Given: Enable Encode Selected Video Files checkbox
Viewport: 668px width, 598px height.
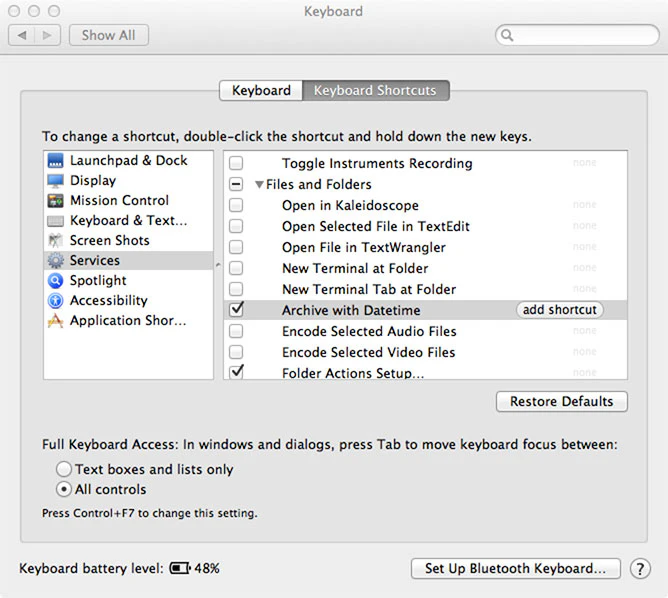Looking at the screenshot, I should (x=236, y=352).
